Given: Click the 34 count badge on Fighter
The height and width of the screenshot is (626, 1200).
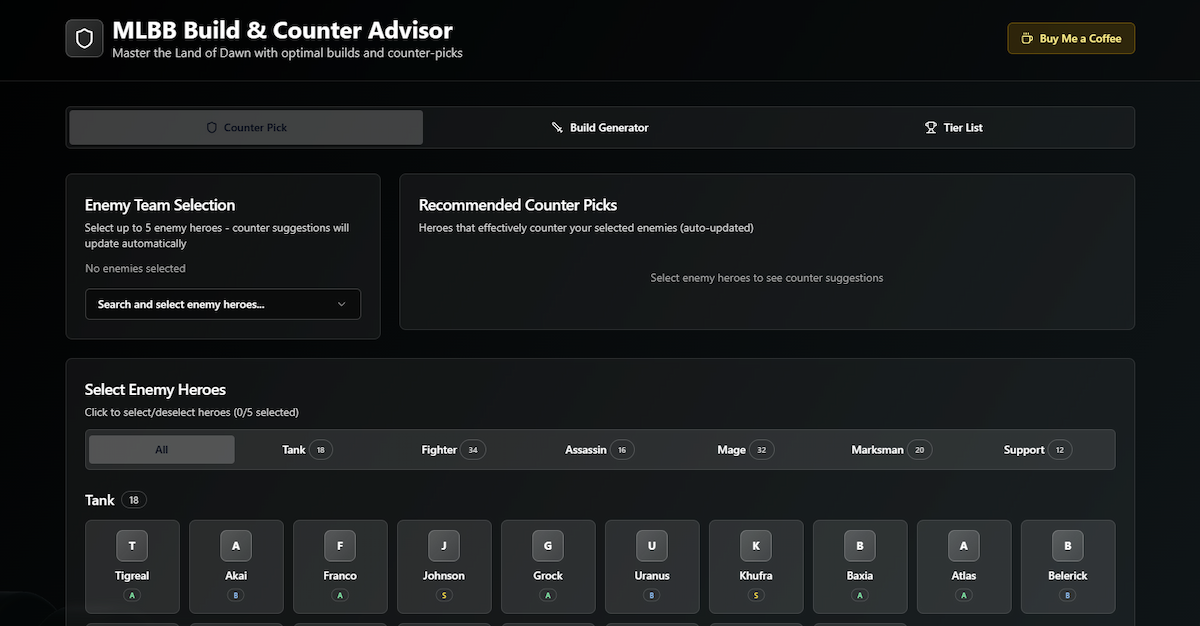Looking at the screenshot, I should point(474,450).
